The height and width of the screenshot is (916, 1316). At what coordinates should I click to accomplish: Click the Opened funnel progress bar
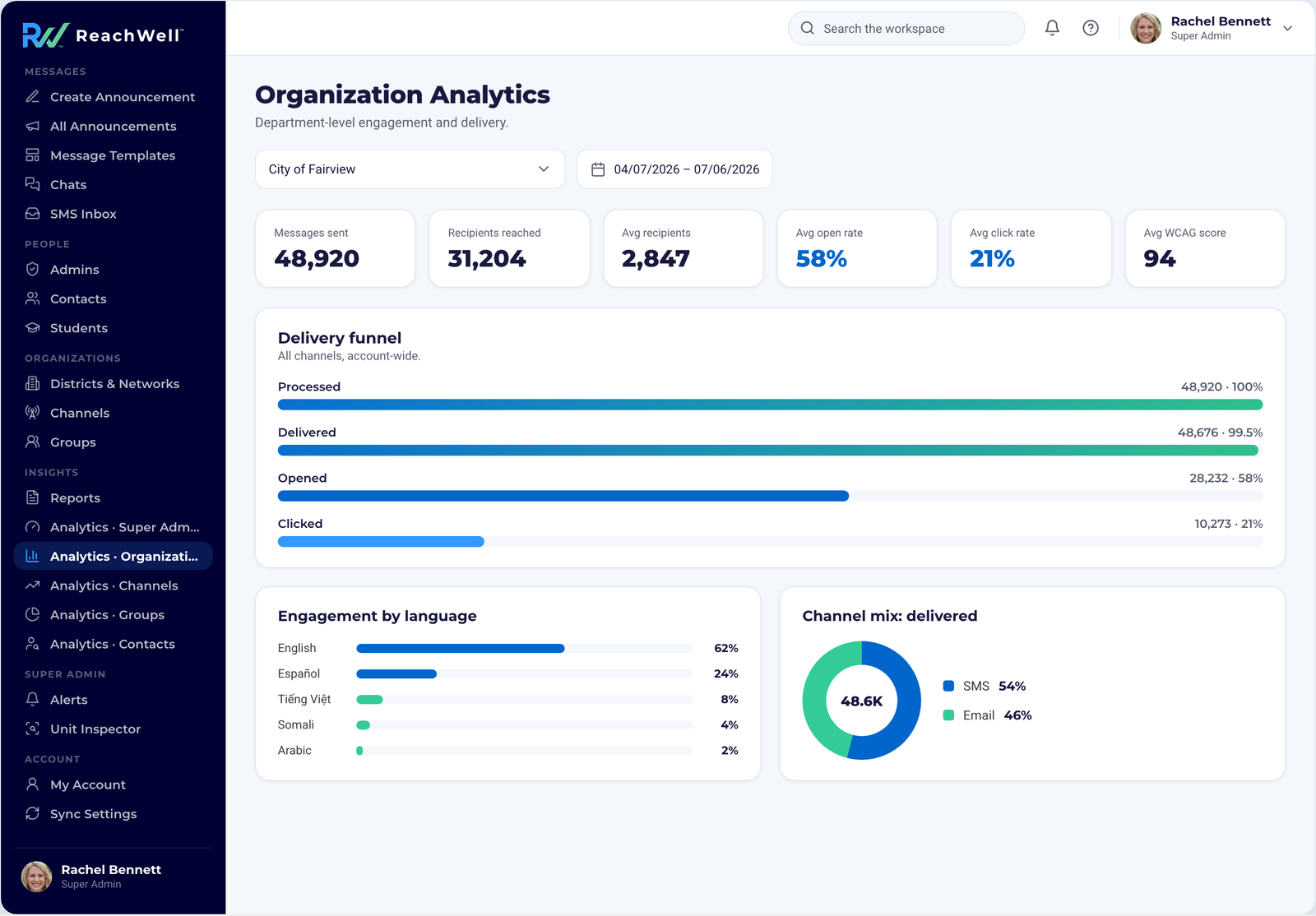[770, 496]
